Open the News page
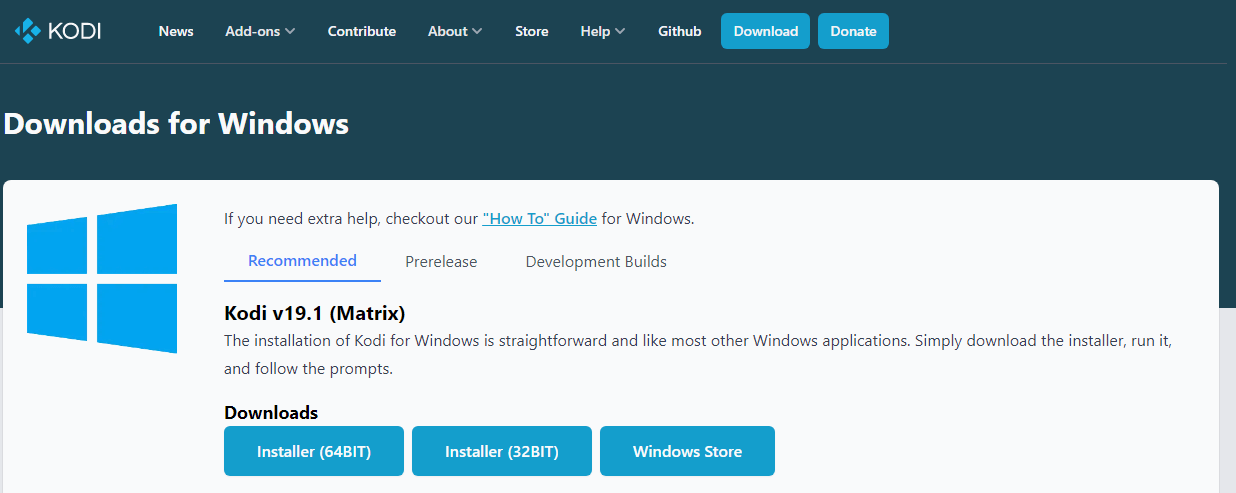1236x493 pixels. (176, 31)
